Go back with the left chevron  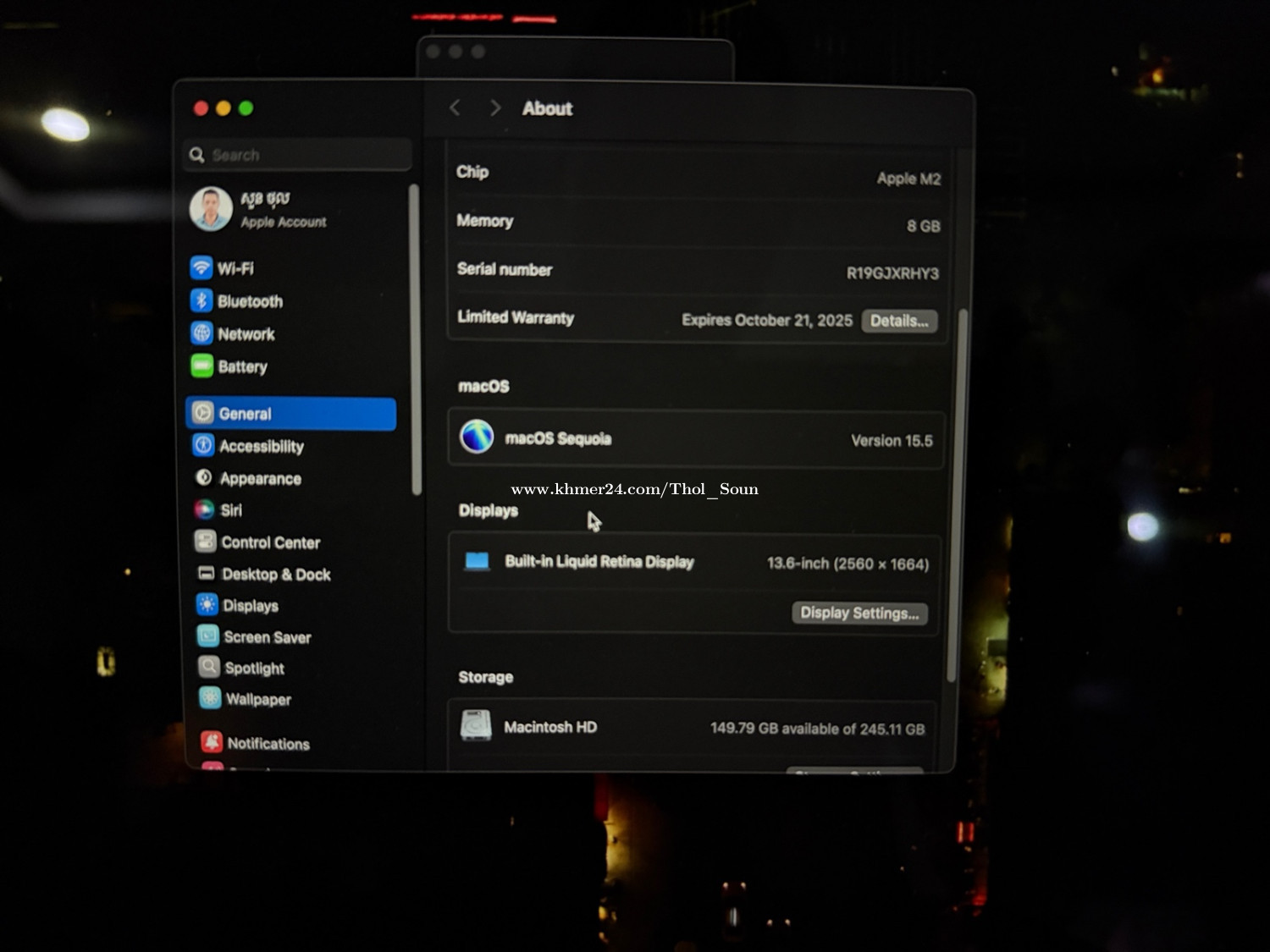click(x=456, y=107)
